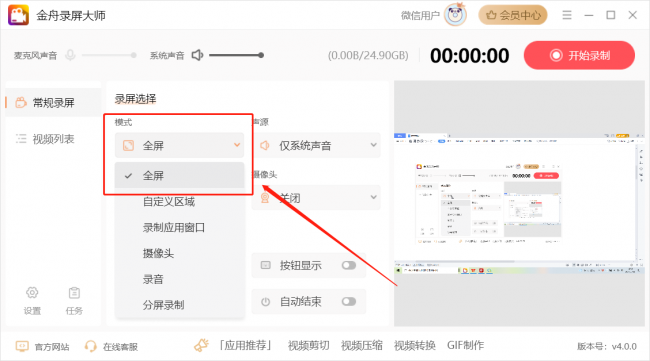The image size is (650, 361).
Task: Choose 录音 audio-only mode
Action: (153, 279)
